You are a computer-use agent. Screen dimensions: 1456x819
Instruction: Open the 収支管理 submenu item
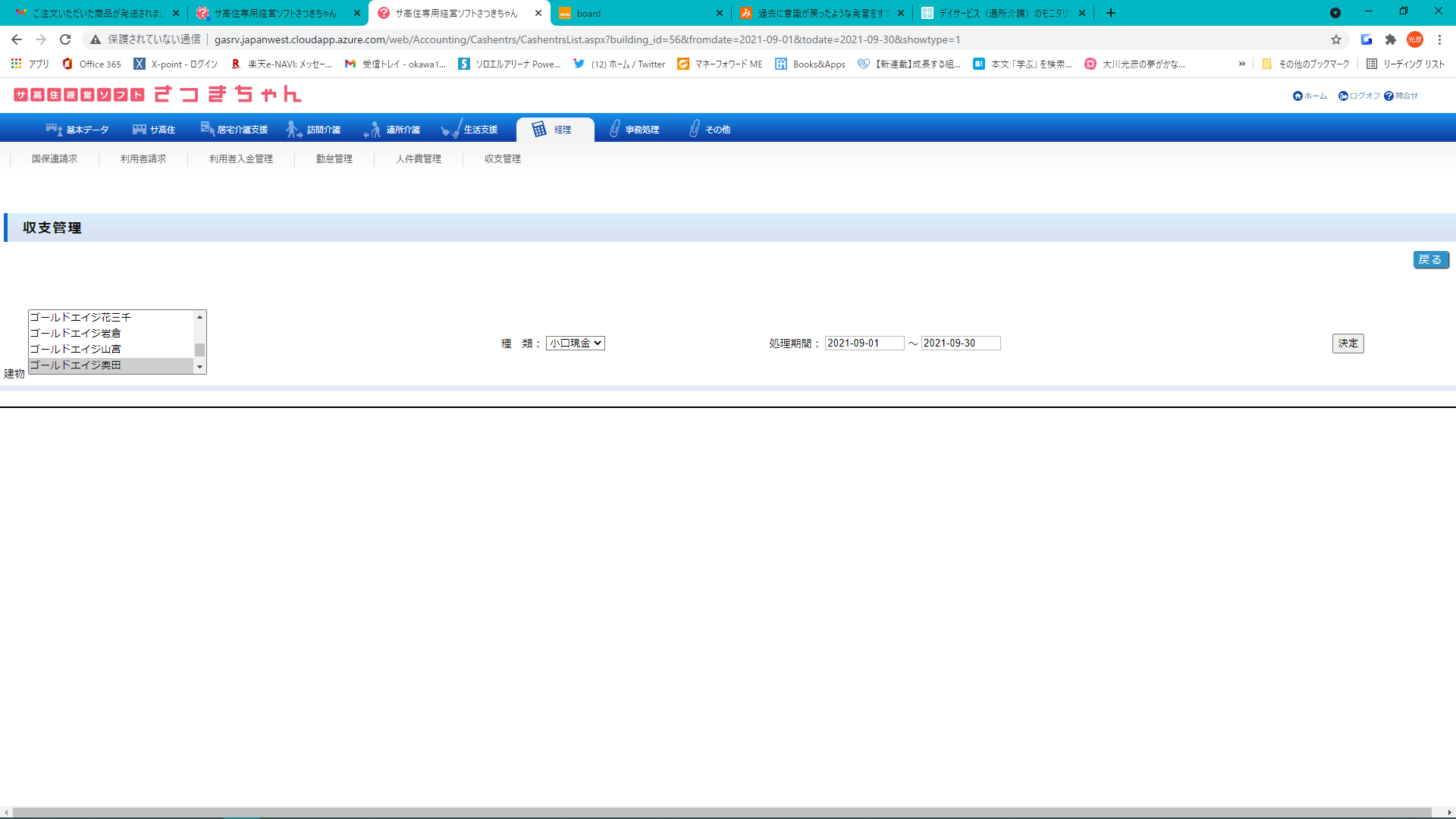(502, 159)
